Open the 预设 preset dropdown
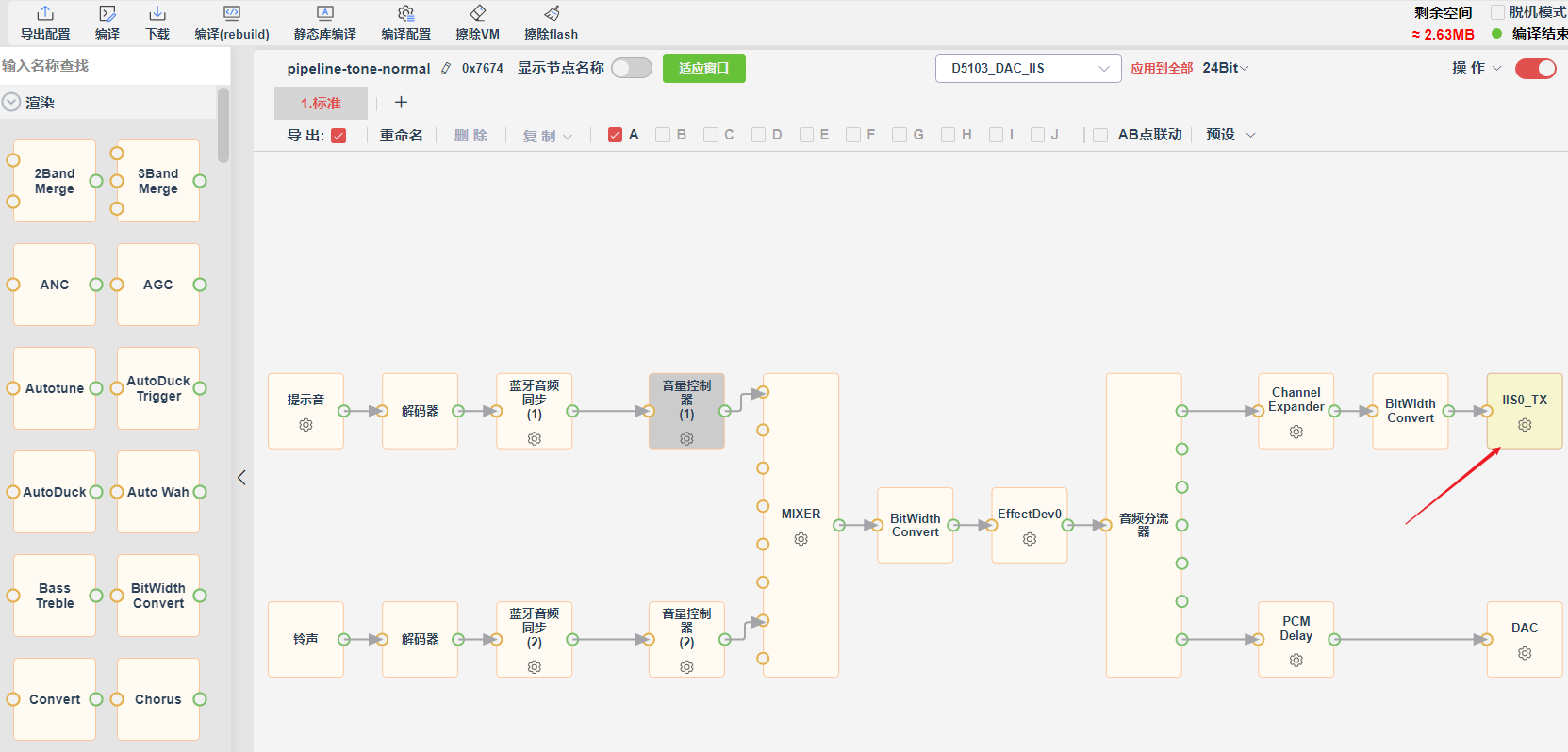 pos(1230,135)
